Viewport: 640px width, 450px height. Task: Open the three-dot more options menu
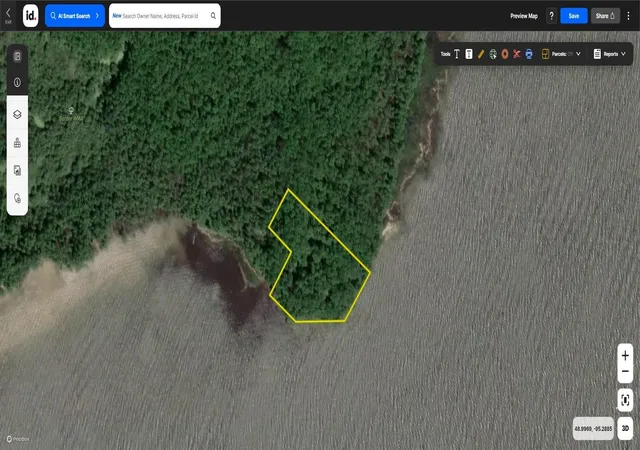click(629, 16)
